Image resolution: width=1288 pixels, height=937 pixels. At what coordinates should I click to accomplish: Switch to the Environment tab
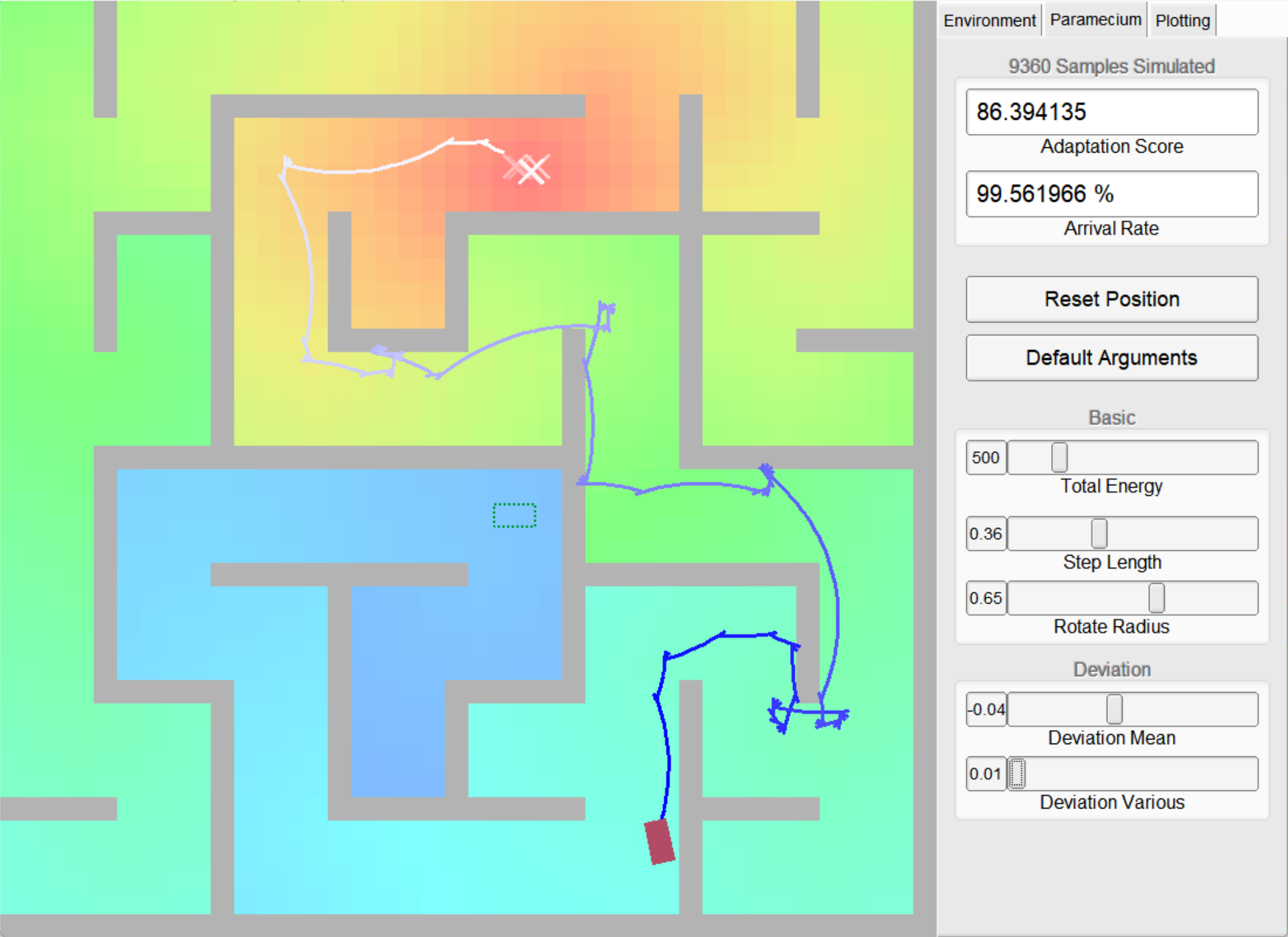989,21
